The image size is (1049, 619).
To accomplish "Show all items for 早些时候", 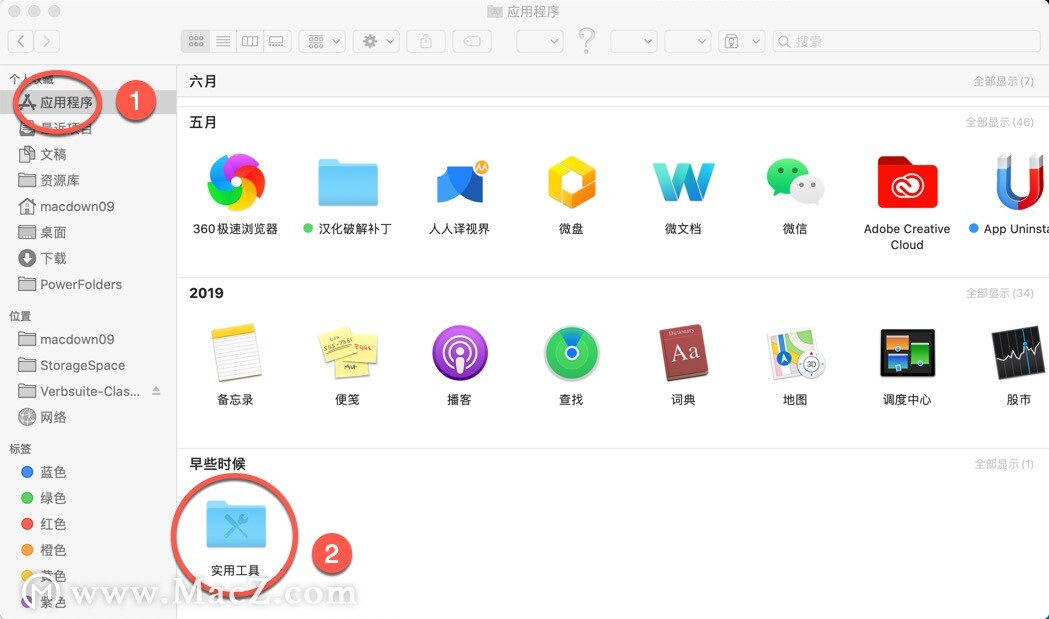I will [1004, 464].
